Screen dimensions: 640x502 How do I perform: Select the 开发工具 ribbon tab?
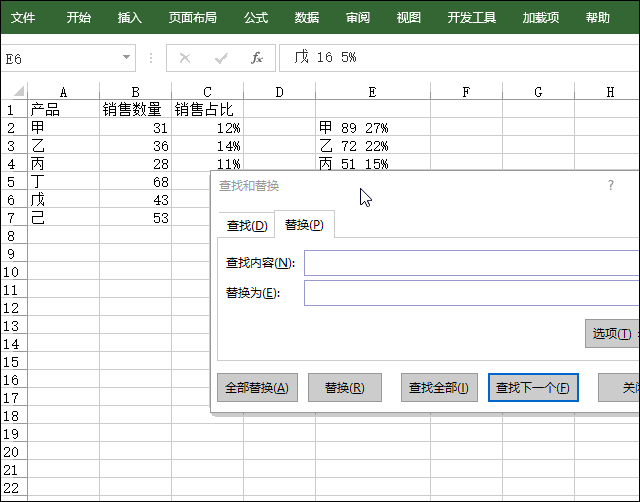coord(472,18)
